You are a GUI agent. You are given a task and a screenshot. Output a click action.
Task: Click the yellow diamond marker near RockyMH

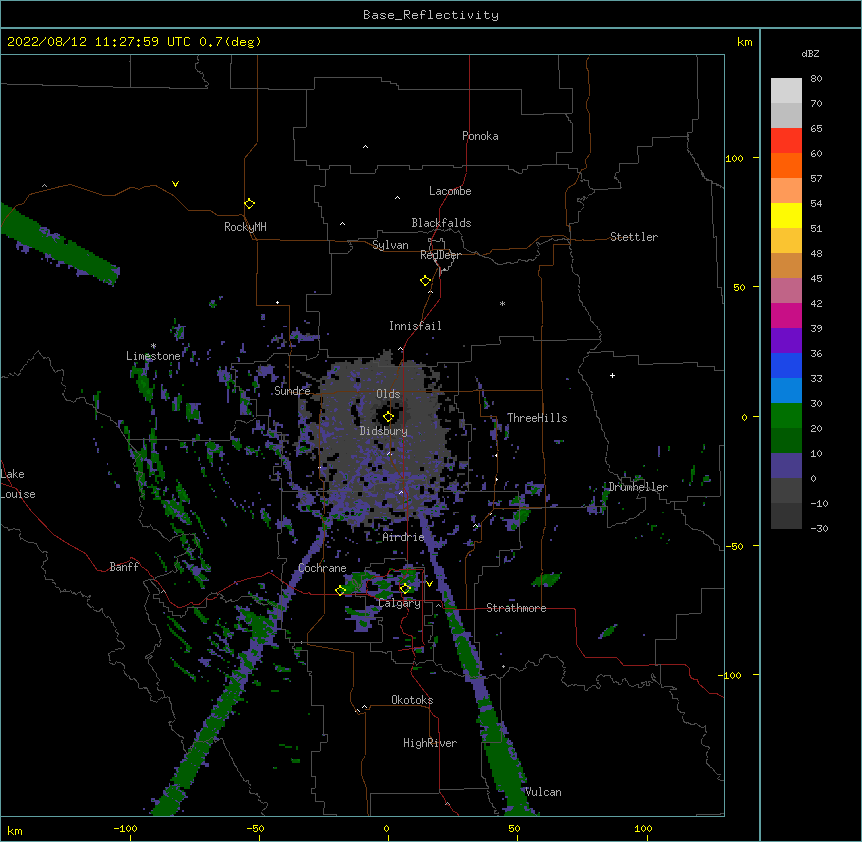(x=249, y=204)
